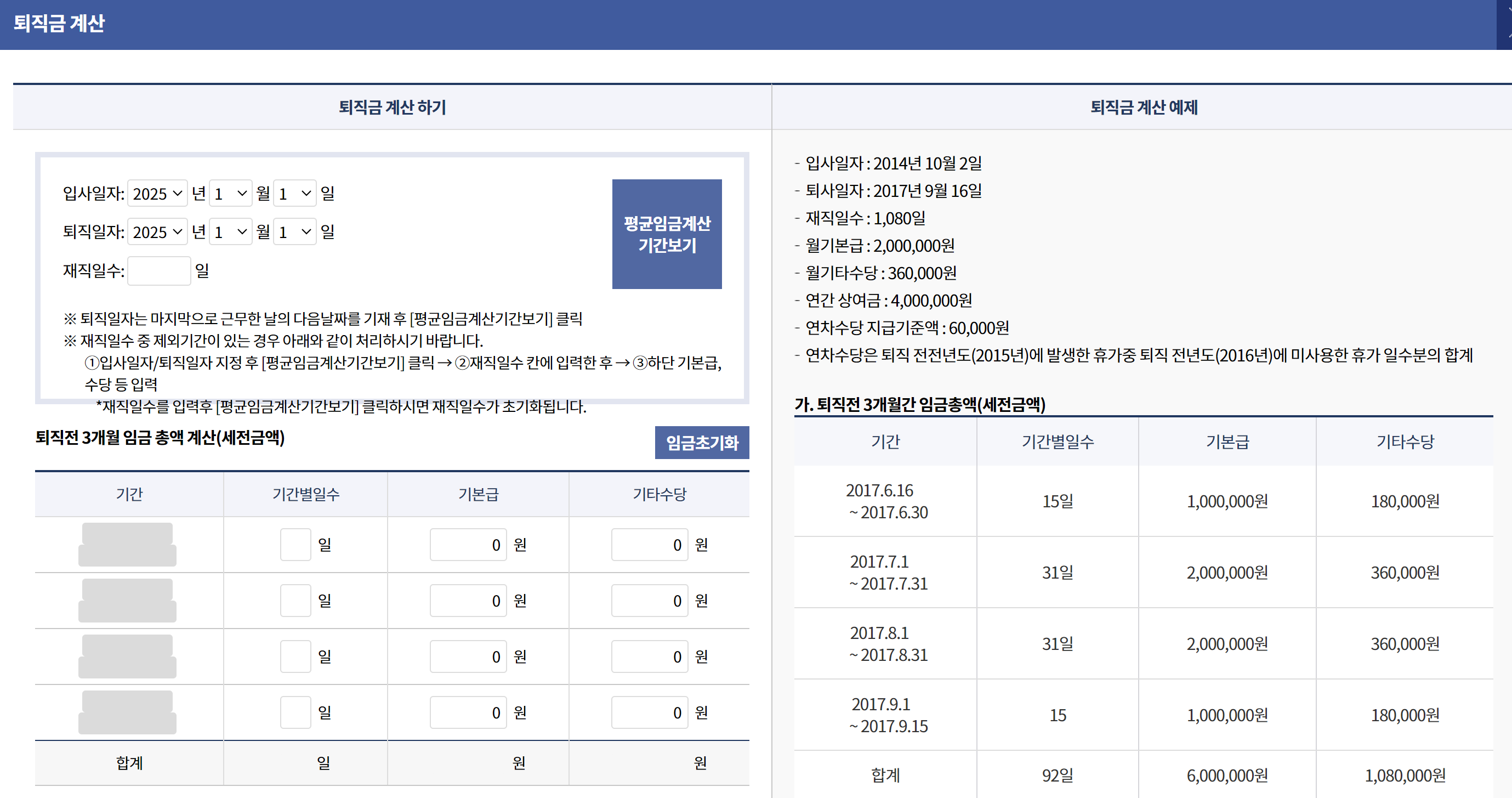
Task: Click the 평균임금계산 기간보기 button
Action: [x=667, y=234]
